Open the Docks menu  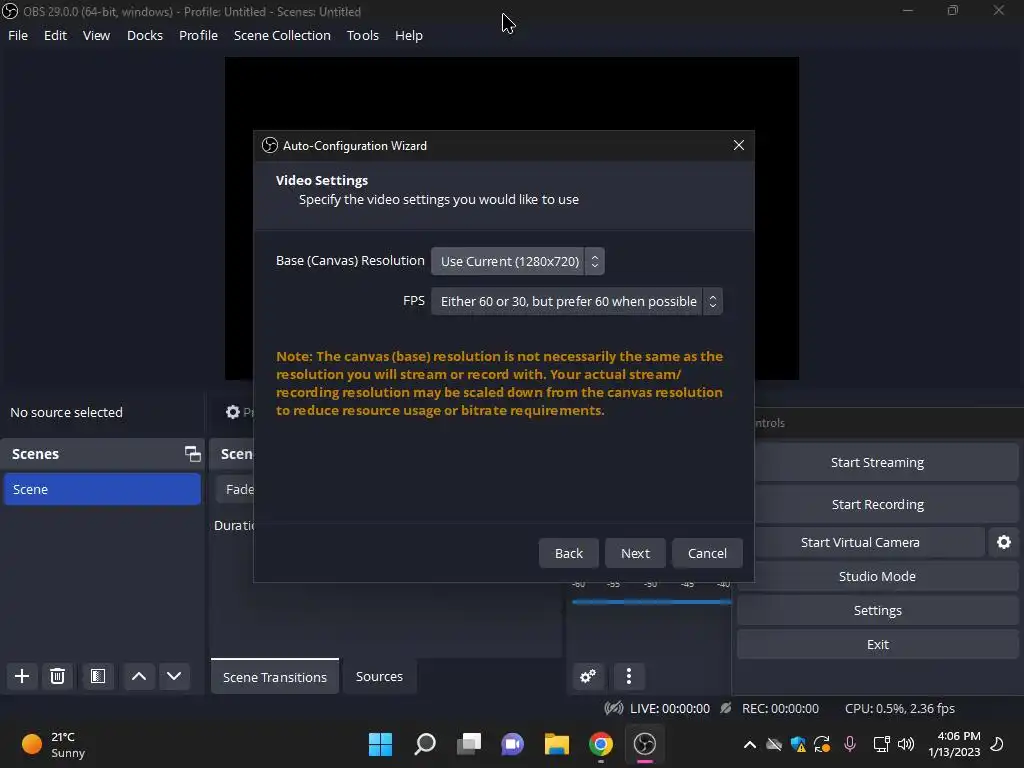click(144, 35)
